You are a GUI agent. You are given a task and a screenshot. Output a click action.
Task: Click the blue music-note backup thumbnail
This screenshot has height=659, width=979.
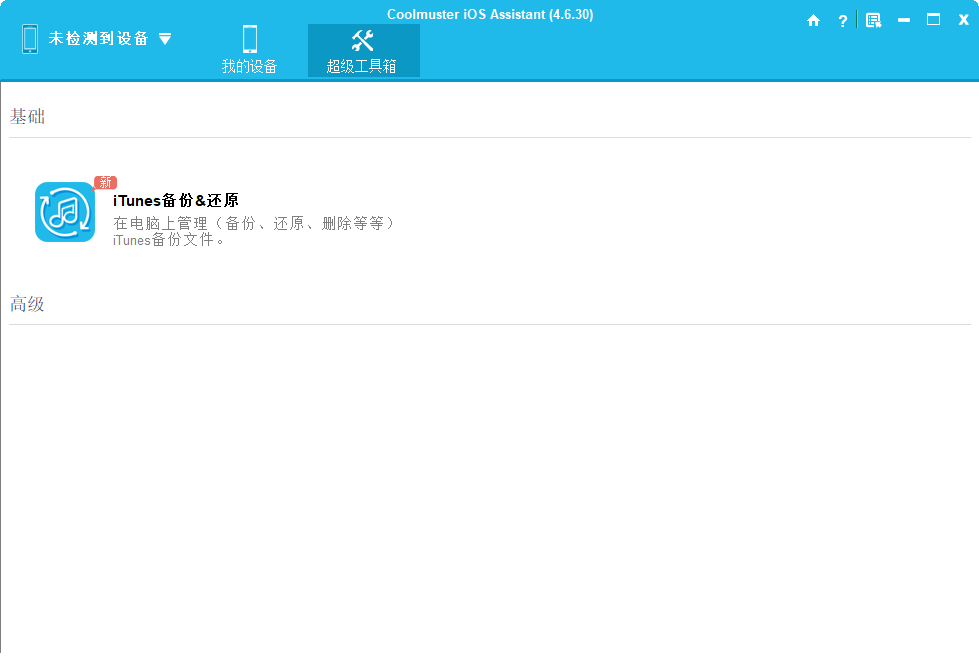(64, 211)
